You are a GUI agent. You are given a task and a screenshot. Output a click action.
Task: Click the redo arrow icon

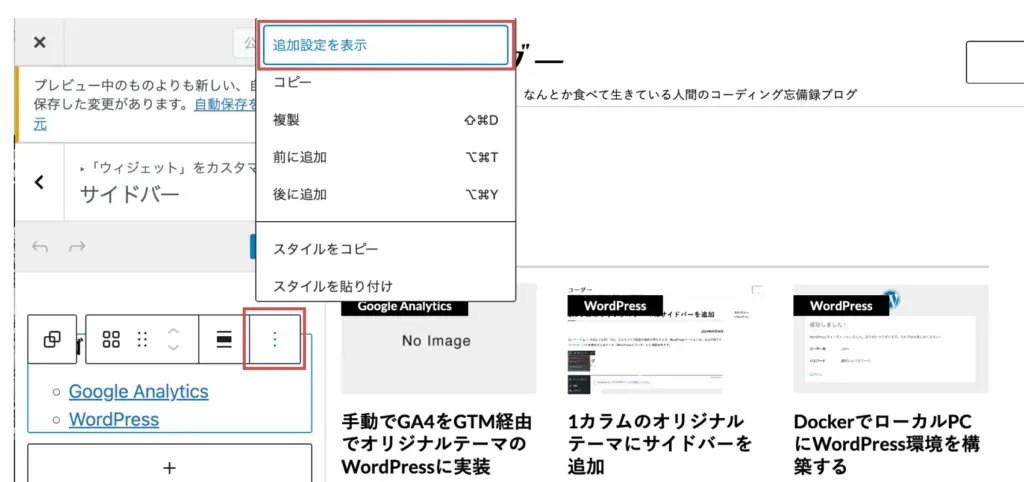(77, 247)
